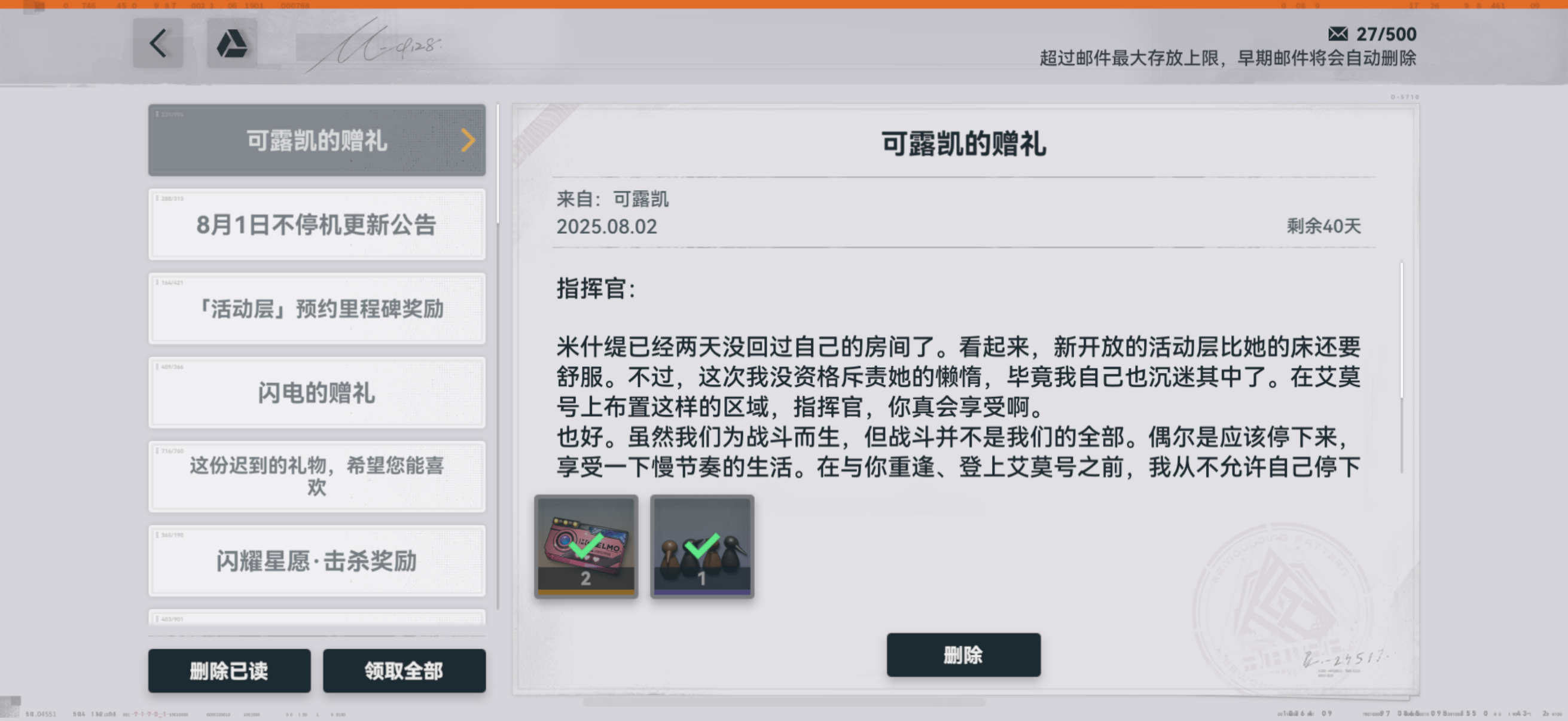The width and height of the screenshot is (1568, 721).
Task: Click the 删除已读 button
Action: coord(230,671)
